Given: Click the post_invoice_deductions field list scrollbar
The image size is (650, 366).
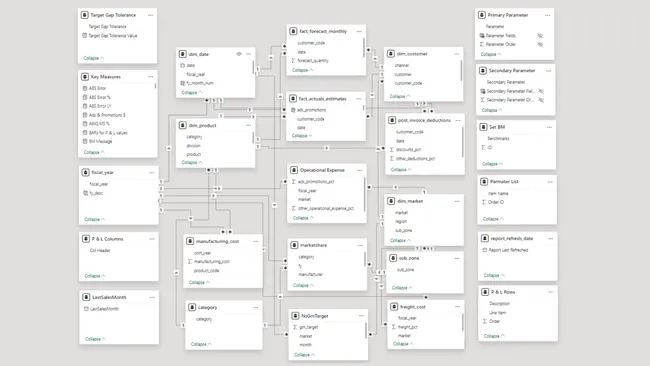Looking at the screenshot, I should [462, 142].
